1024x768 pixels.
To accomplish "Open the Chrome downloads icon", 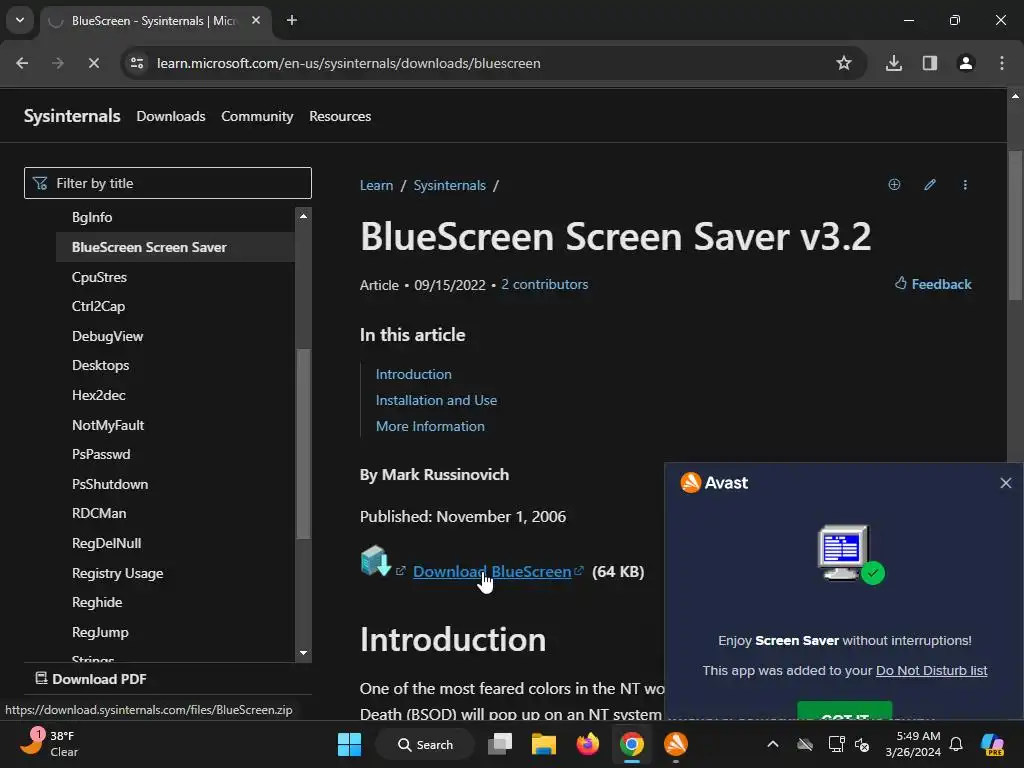I will pos(893,63).
